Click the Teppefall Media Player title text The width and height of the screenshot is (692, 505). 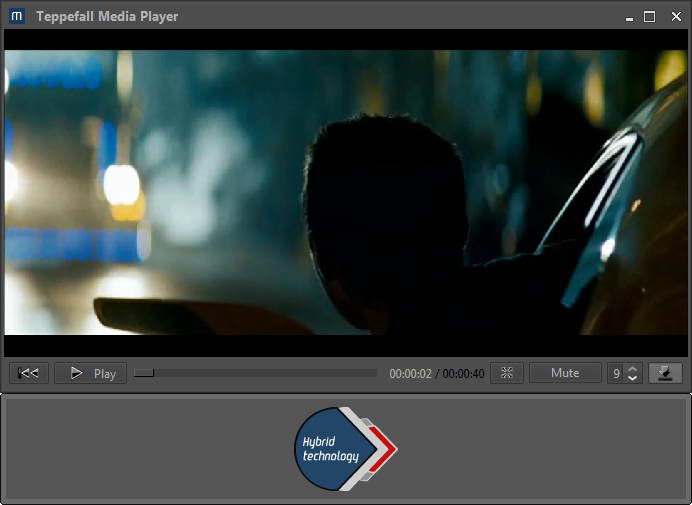[107, 16]
